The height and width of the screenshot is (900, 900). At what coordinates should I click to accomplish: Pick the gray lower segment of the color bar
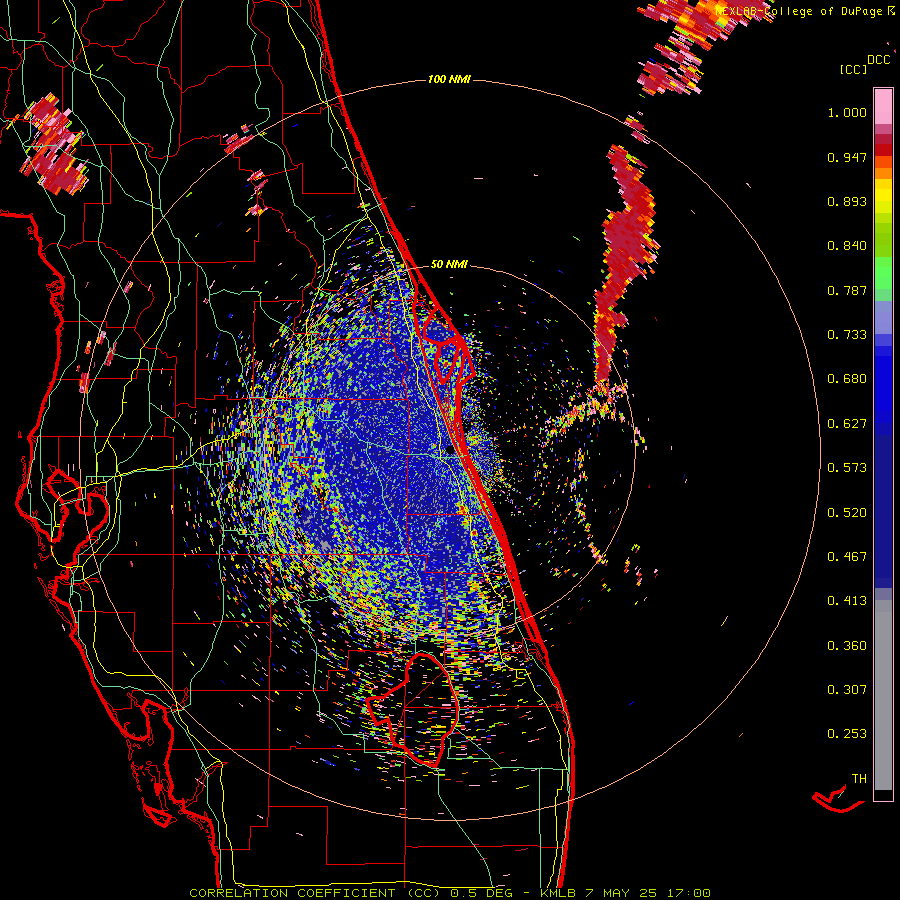883,695
